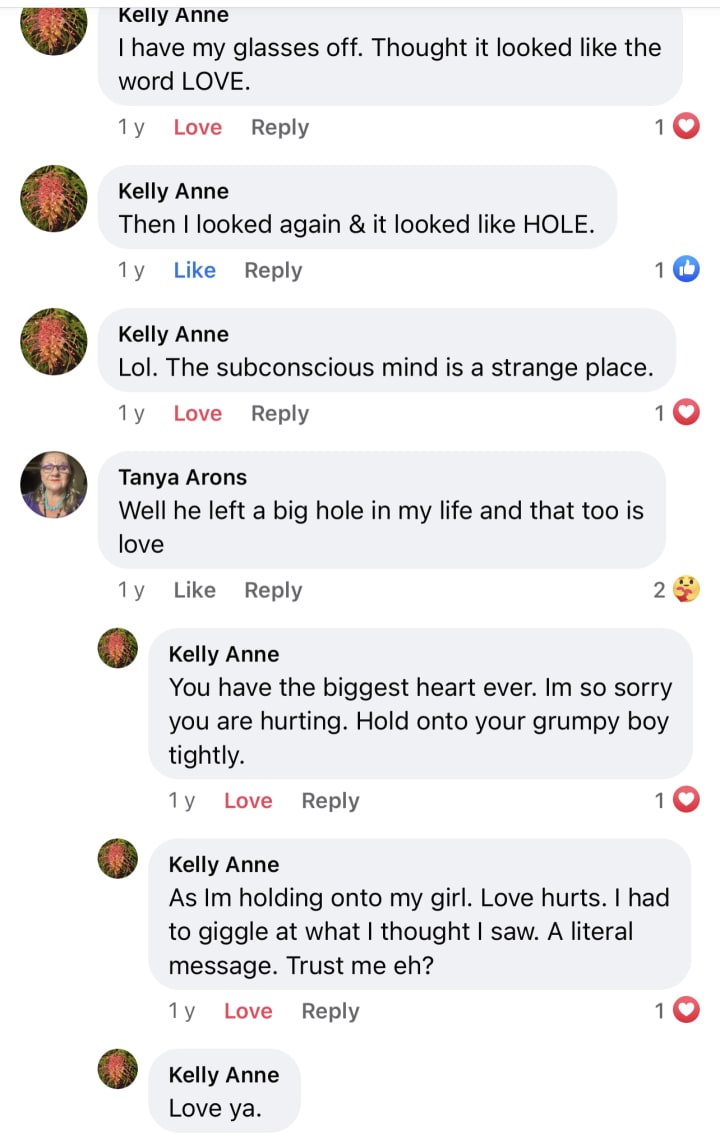Open care reaction on Tanya Arons' comment
The height and width of the screenshot is (1134, 720).
686,590
